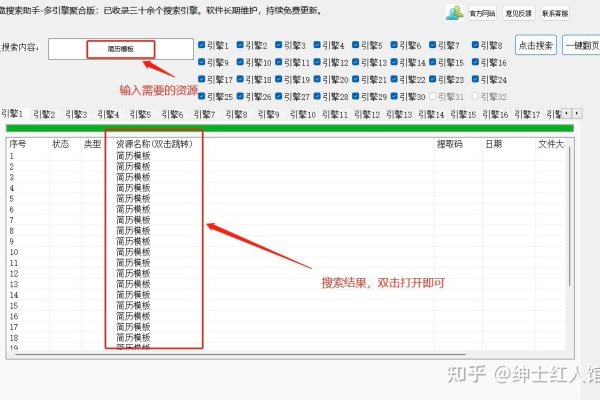Select the 引擎5 tab
Viewport: 600px width, 400px height.
140,114
